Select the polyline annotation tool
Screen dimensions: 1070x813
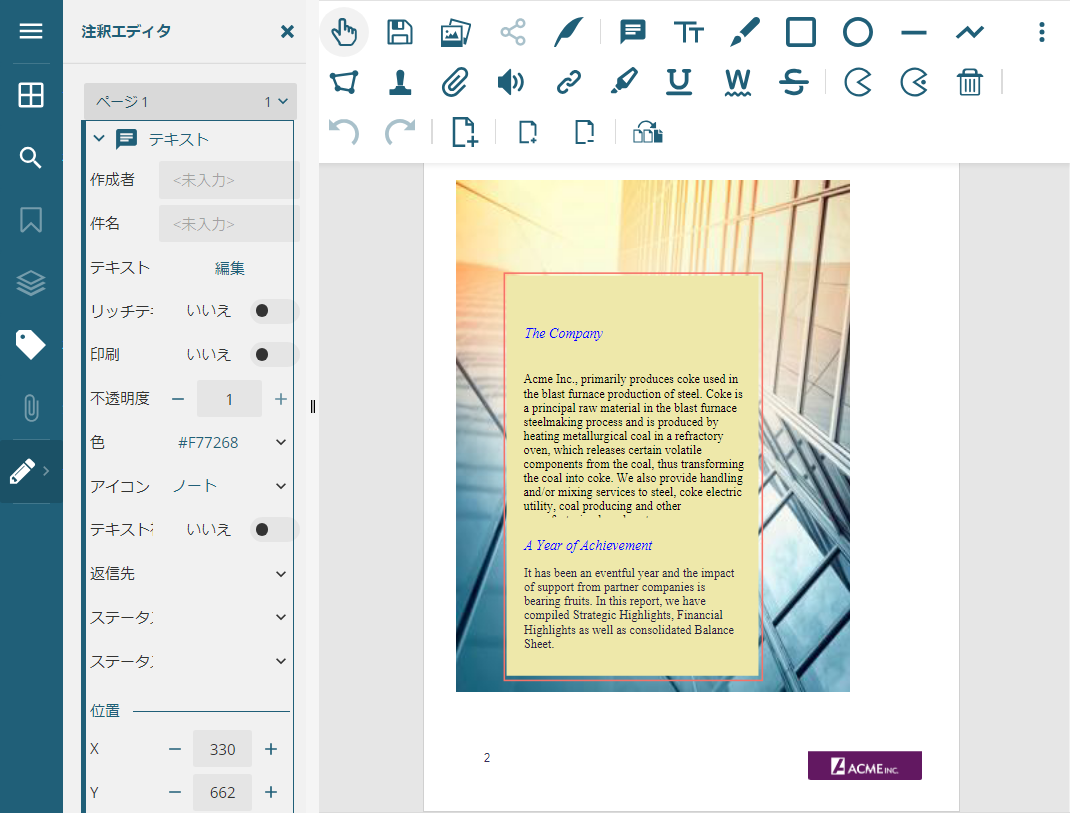970,32
